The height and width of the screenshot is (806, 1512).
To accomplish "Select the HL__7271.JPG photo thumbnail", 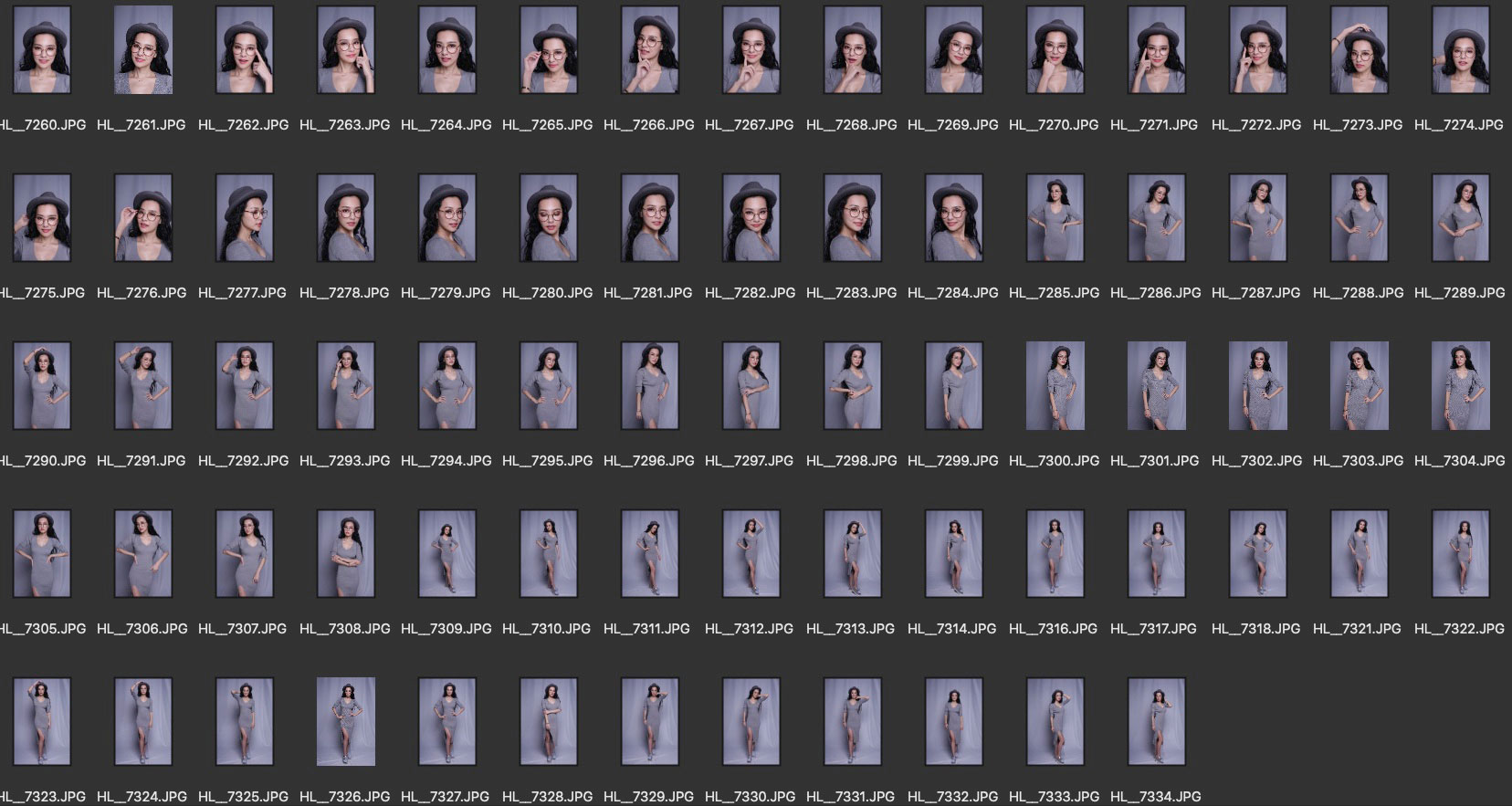I will (x=1157, y=50).
